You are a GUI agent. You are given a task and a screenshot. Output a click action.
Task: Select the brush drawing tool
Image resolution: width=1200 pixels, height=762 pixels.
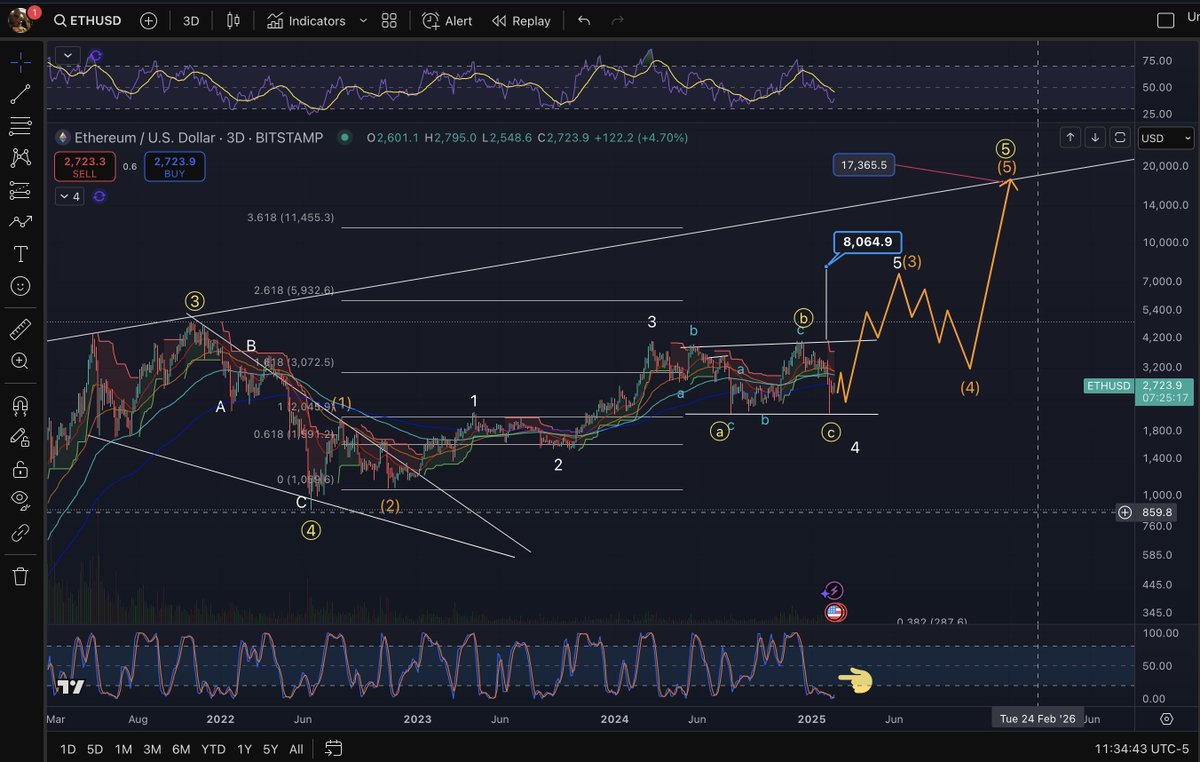20,222
